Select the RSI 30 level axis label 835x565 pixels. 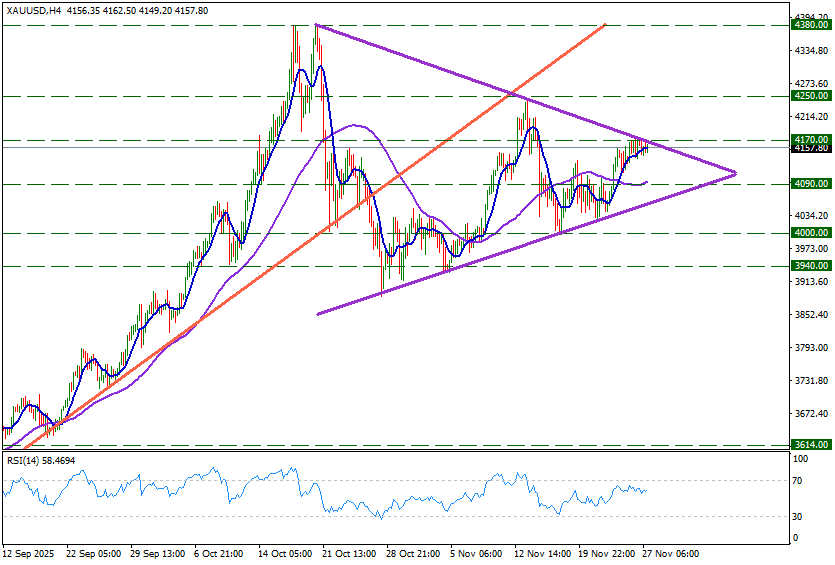click(800, 516)
